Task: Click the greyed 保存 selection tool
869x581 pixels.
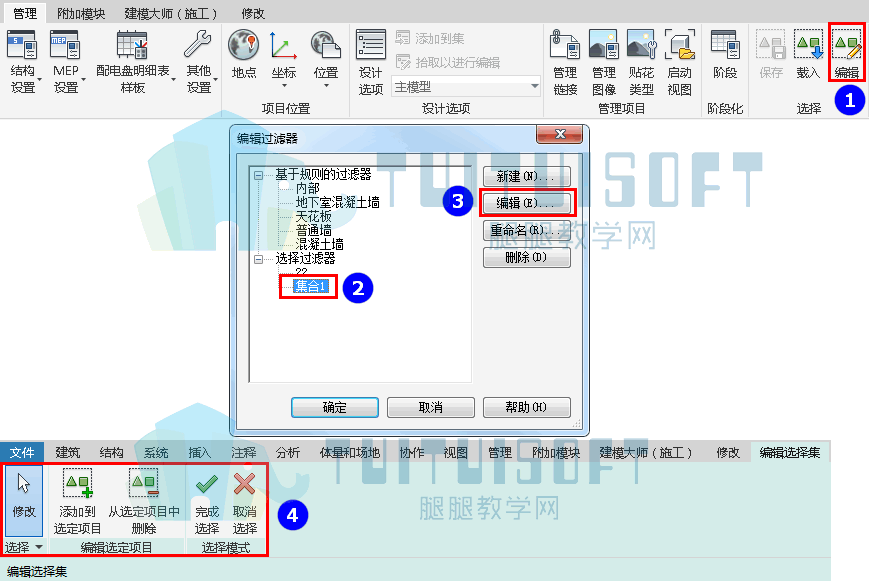Action: click(x=771, y=54)
